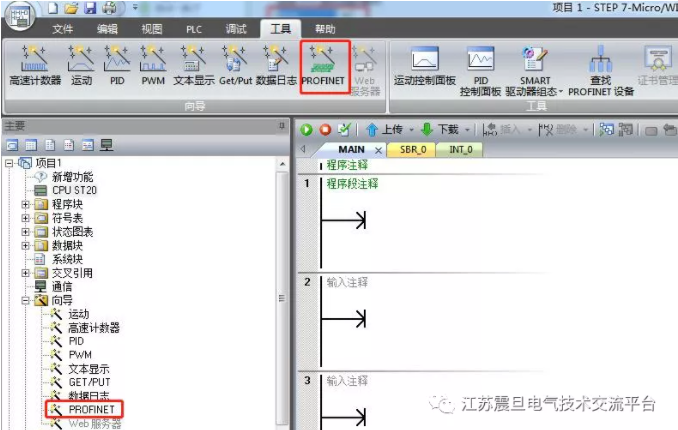Expand the 状态图表 tree node
678x430 pixels.
(x=26, y=232)
